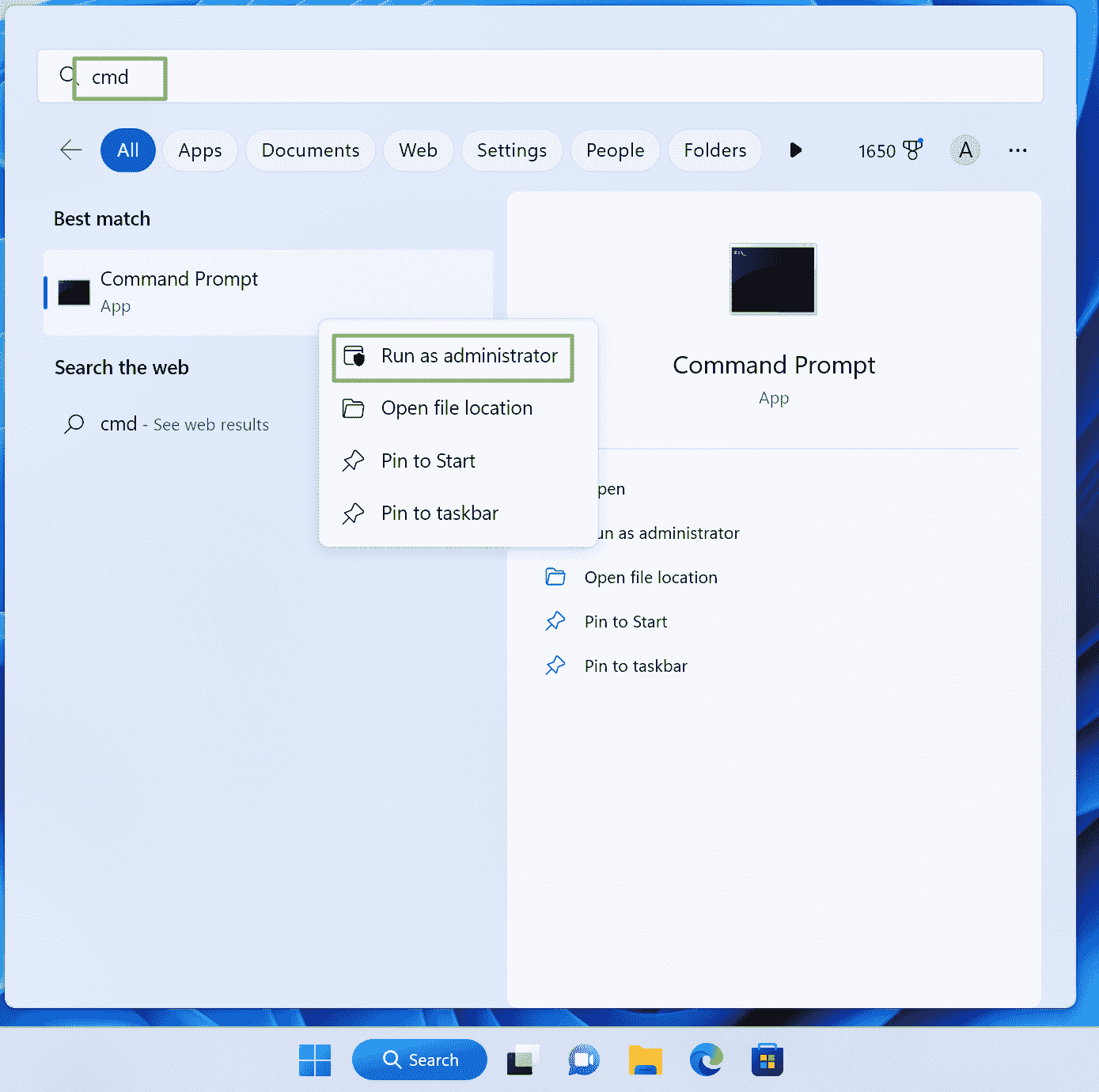Click folder icon in the details pane
Image resolution: width=1099 pixels, height=1092 pixels.
(x=555, y=577)
